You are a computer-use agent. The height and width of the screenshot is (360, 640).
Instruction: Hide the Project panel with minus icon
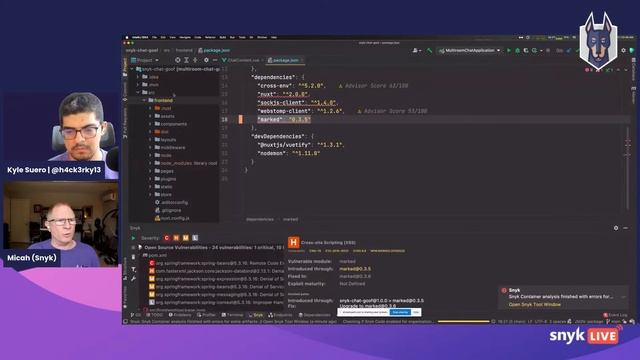point(215,60)
